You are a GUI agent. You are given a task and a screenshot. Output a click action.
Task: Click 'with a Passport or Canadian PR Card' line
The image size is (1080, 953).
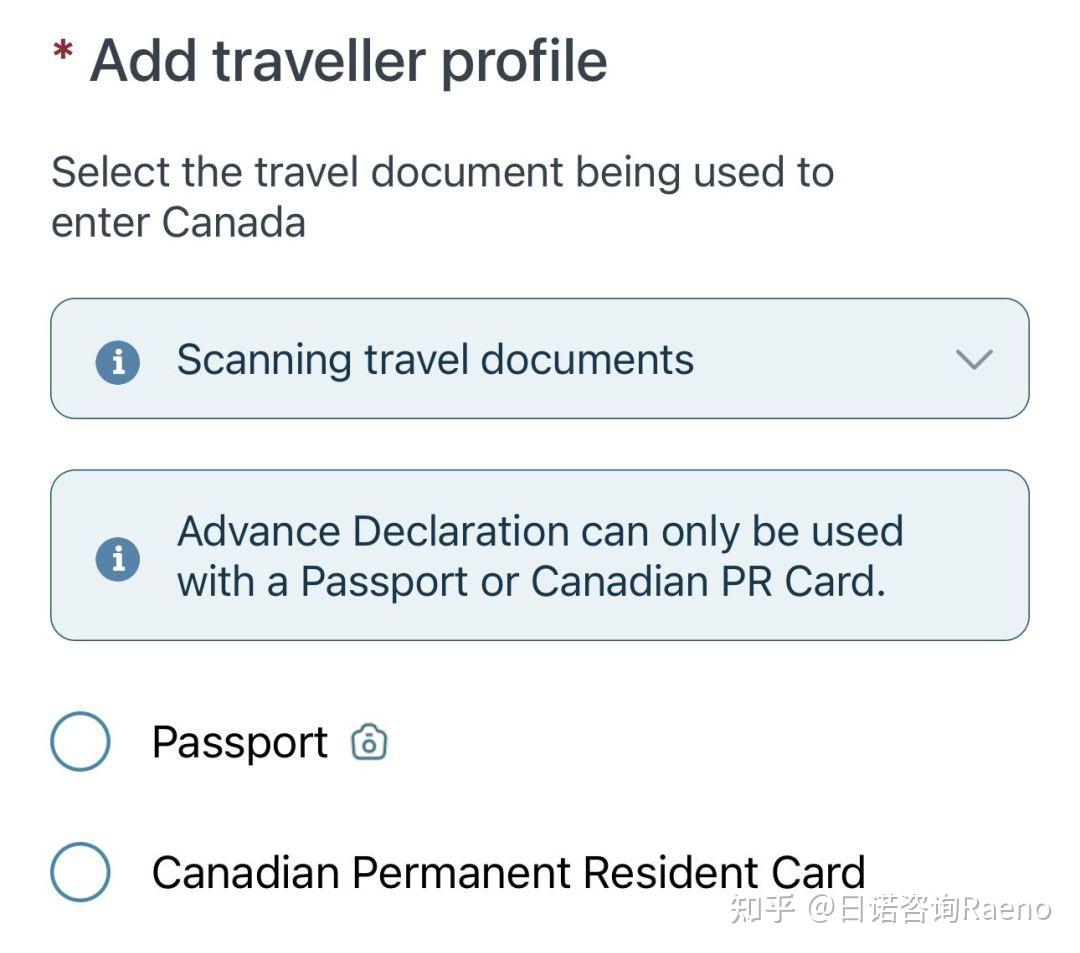pos(531,582)
